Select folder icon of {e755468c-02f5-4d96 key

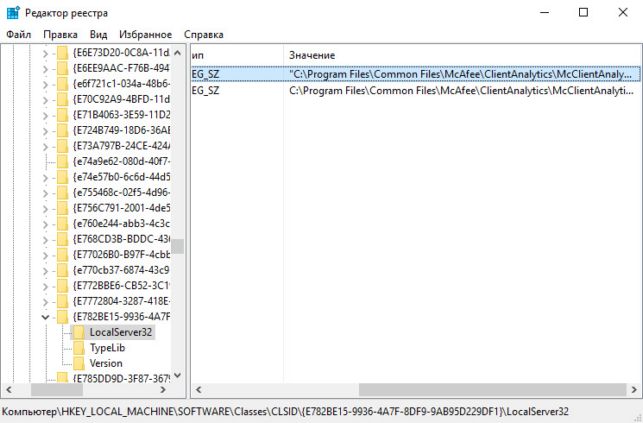[x=62, y=193]
